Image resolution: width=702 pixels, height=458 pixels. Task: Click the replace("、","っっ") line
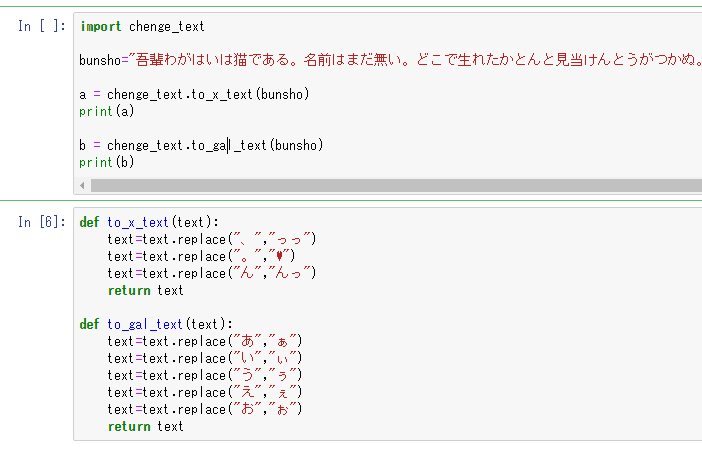pos(212,239)
